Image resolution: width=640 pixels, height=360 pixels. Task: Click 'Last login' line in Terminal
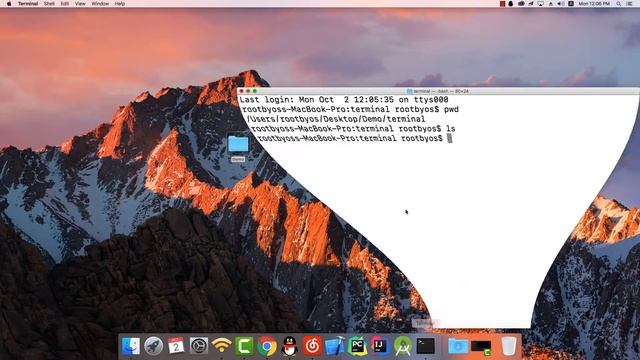click(x=344, y=100)
